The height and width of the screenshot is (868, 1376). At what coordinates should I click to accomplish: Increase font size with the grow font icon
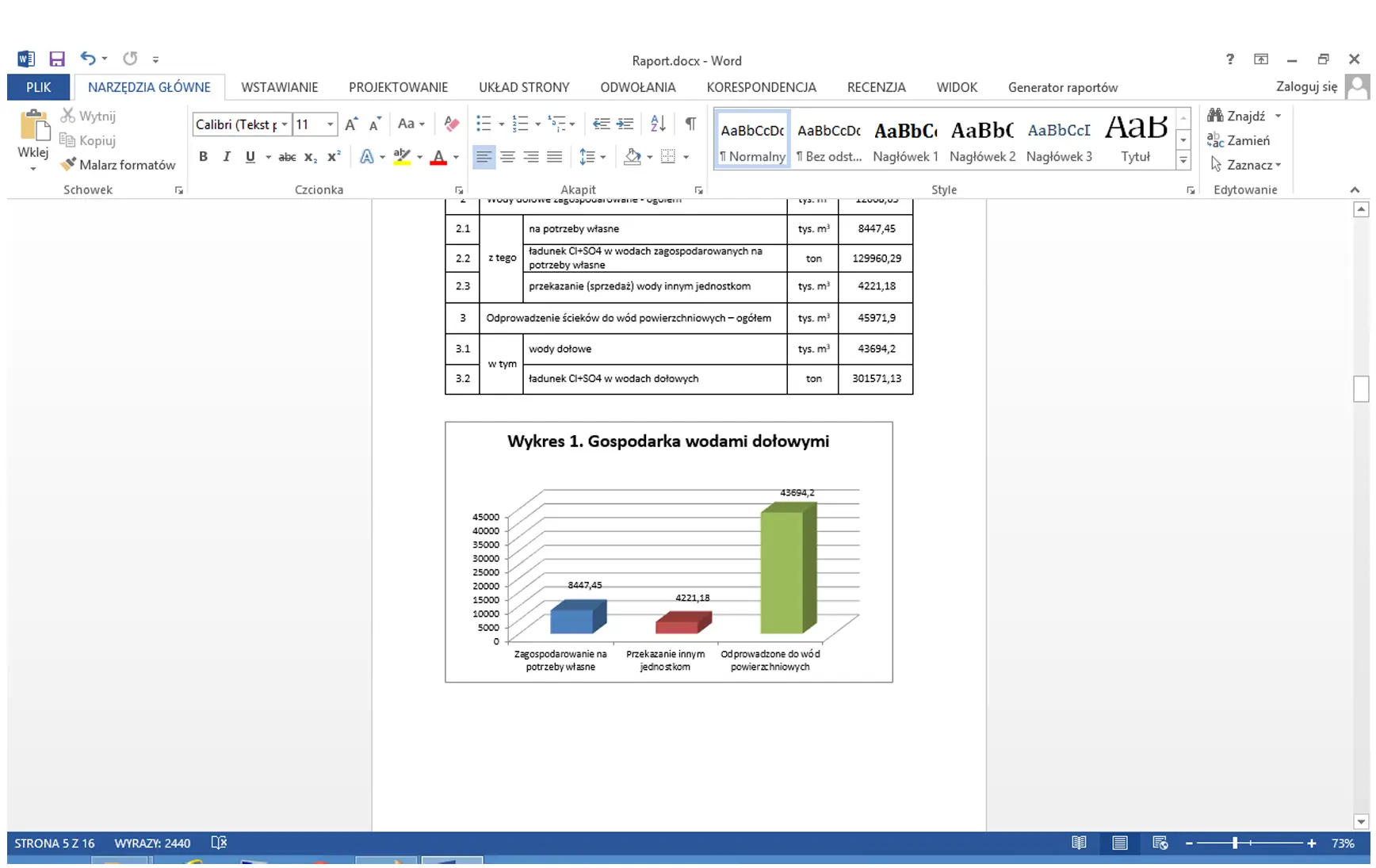click(x=352, y=124)
